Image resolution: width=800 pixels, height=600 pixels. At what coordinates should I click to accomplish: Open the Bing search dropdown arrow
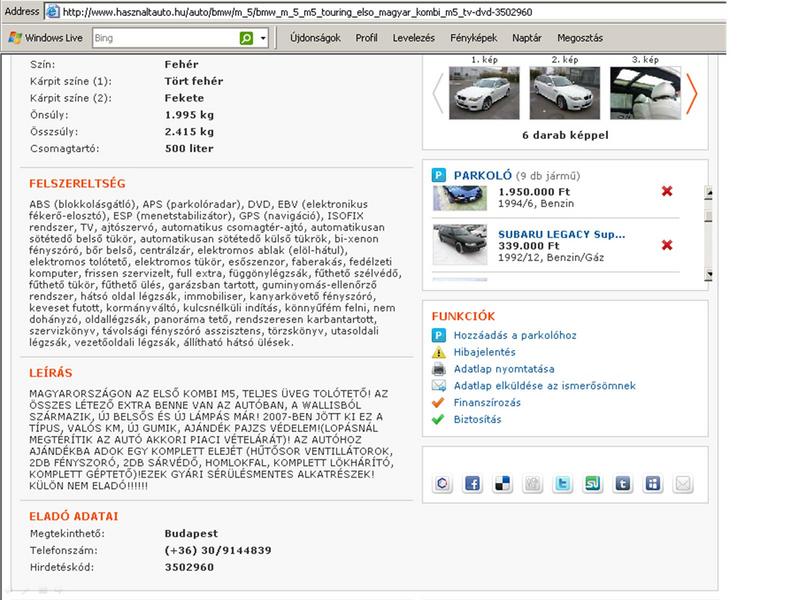coord(263,38)
